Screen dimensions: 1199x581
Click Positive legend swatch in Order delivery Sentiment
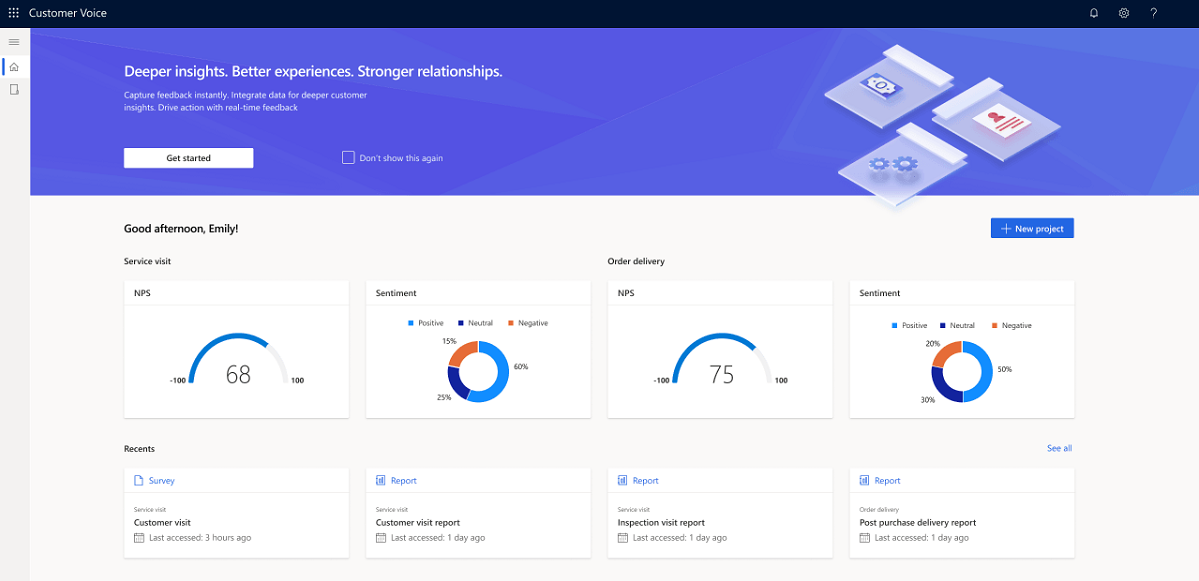(895, 326)
